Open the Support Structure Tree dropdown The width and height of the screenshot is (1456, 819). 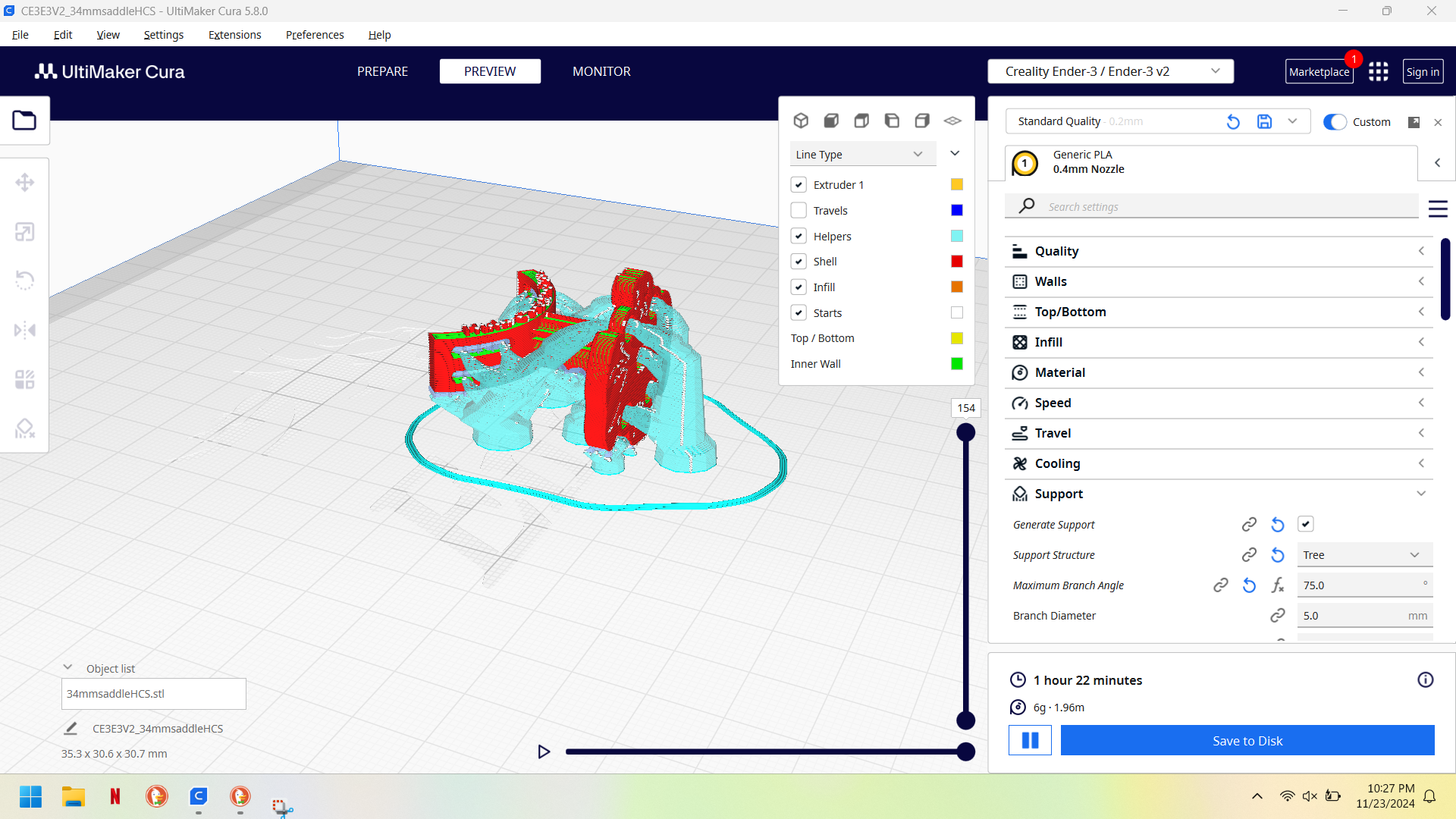[x=1365, y=555]
